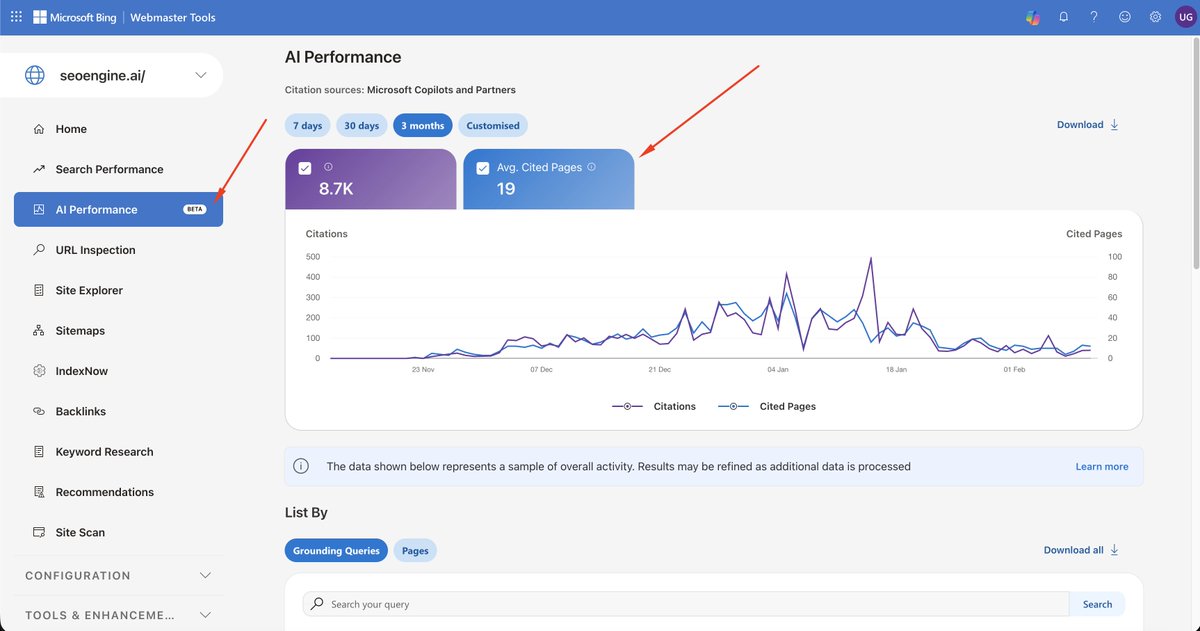Screen dimensions: 1200x631
Task: Expand the TOOLS & ENHANCEMENTS section
Action: pyautogui.click(x=118, y=616)
